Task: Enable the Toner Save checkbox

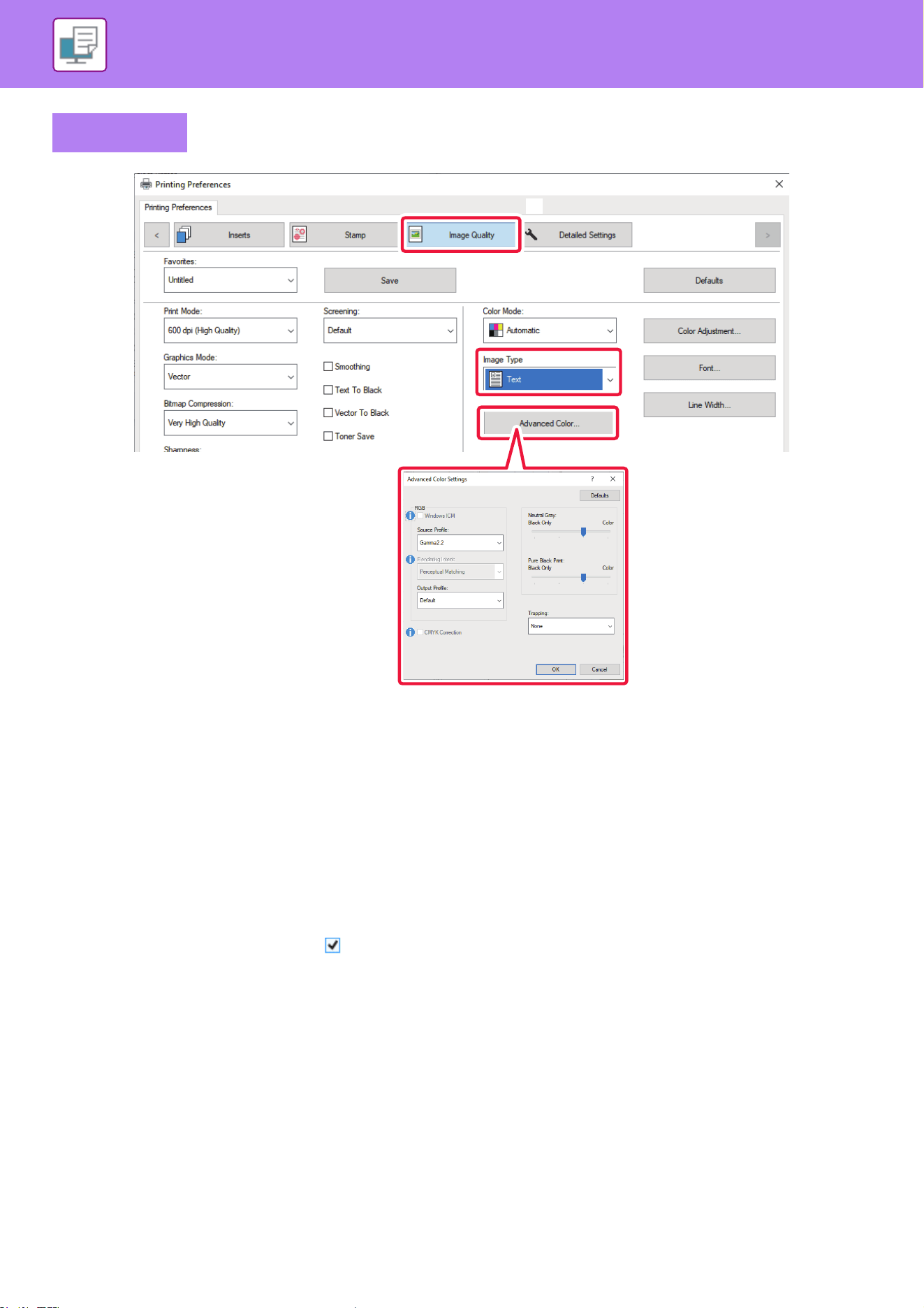Action: click(328, 436)
